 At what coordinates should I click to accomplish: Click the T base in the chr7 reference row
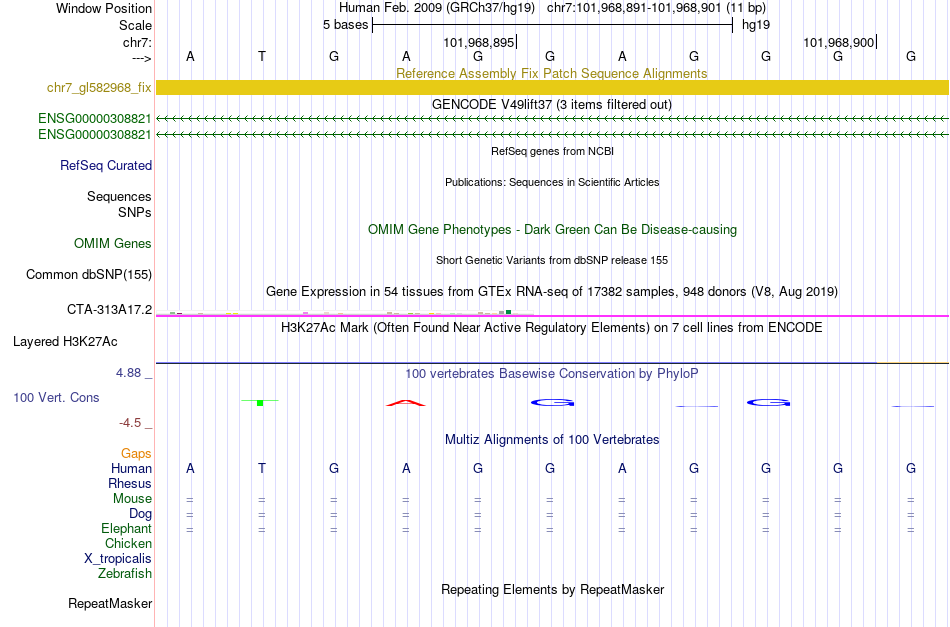coord(262,56)
